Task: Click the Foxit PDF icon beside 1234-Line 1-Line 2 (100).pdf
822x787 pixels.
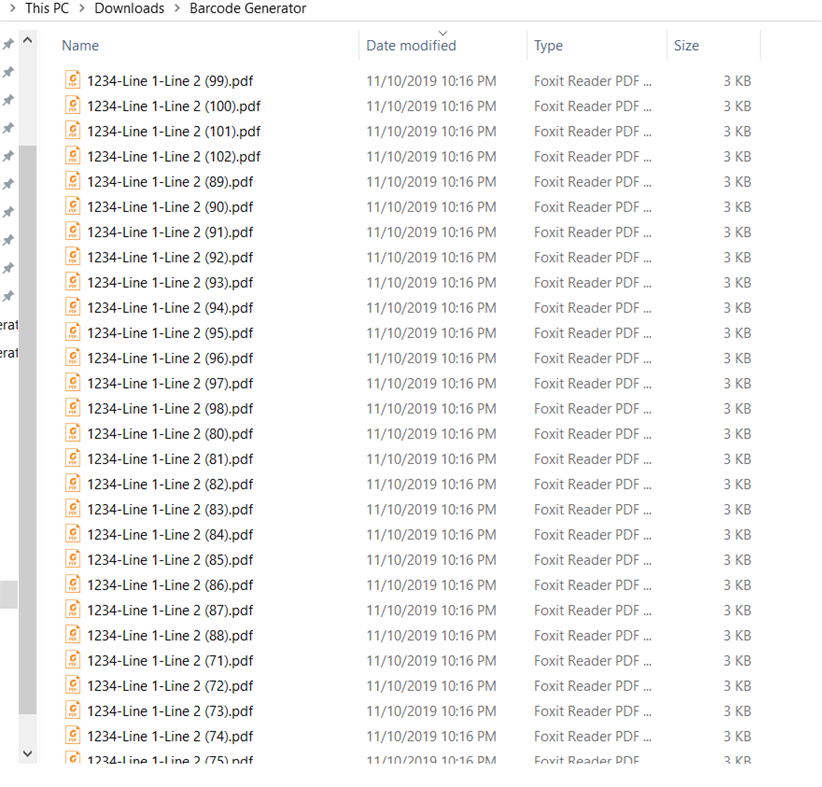Action: 72,106
